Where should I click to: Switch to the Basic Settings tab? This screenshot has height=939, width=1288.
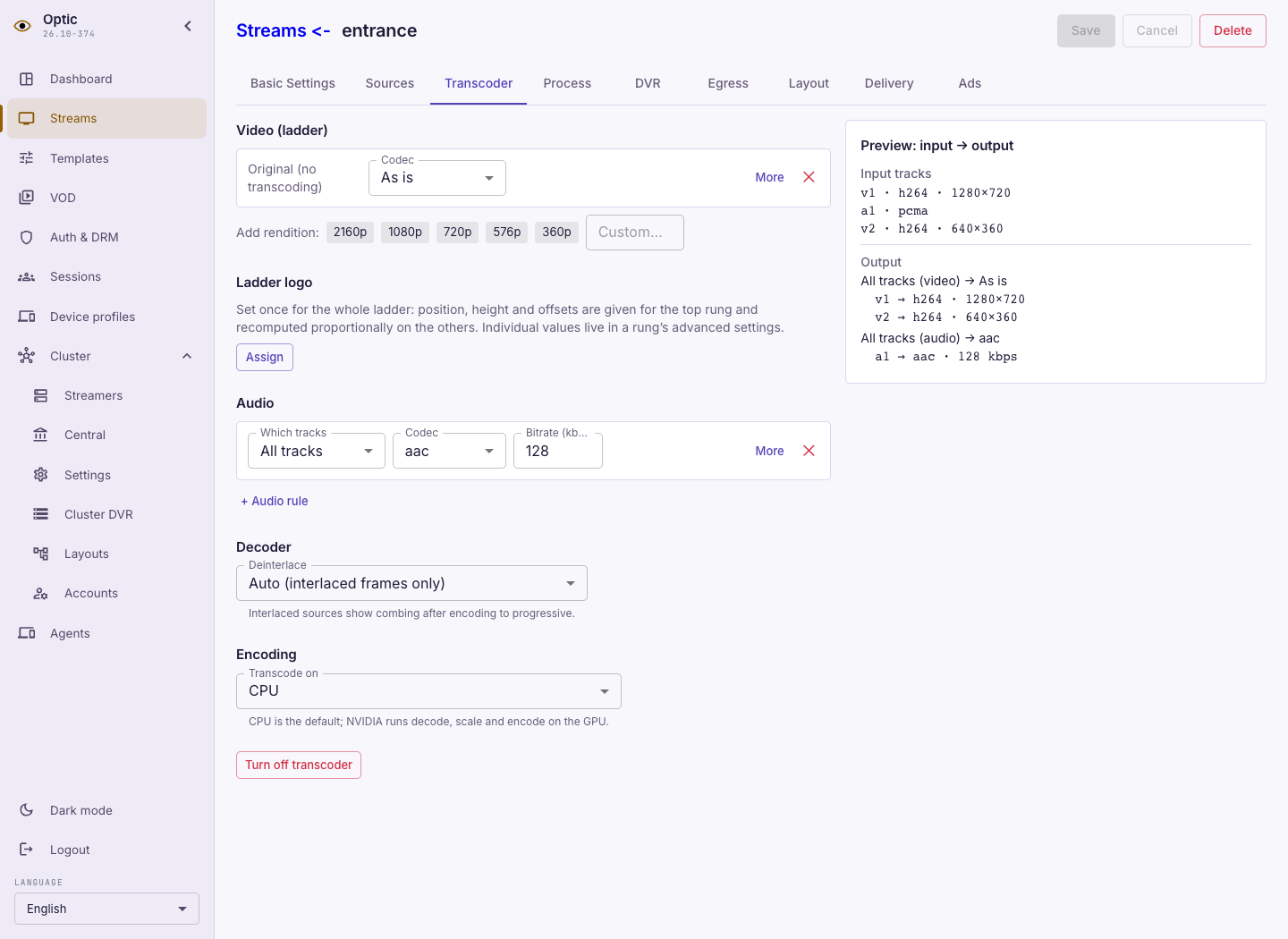point(292,83)
